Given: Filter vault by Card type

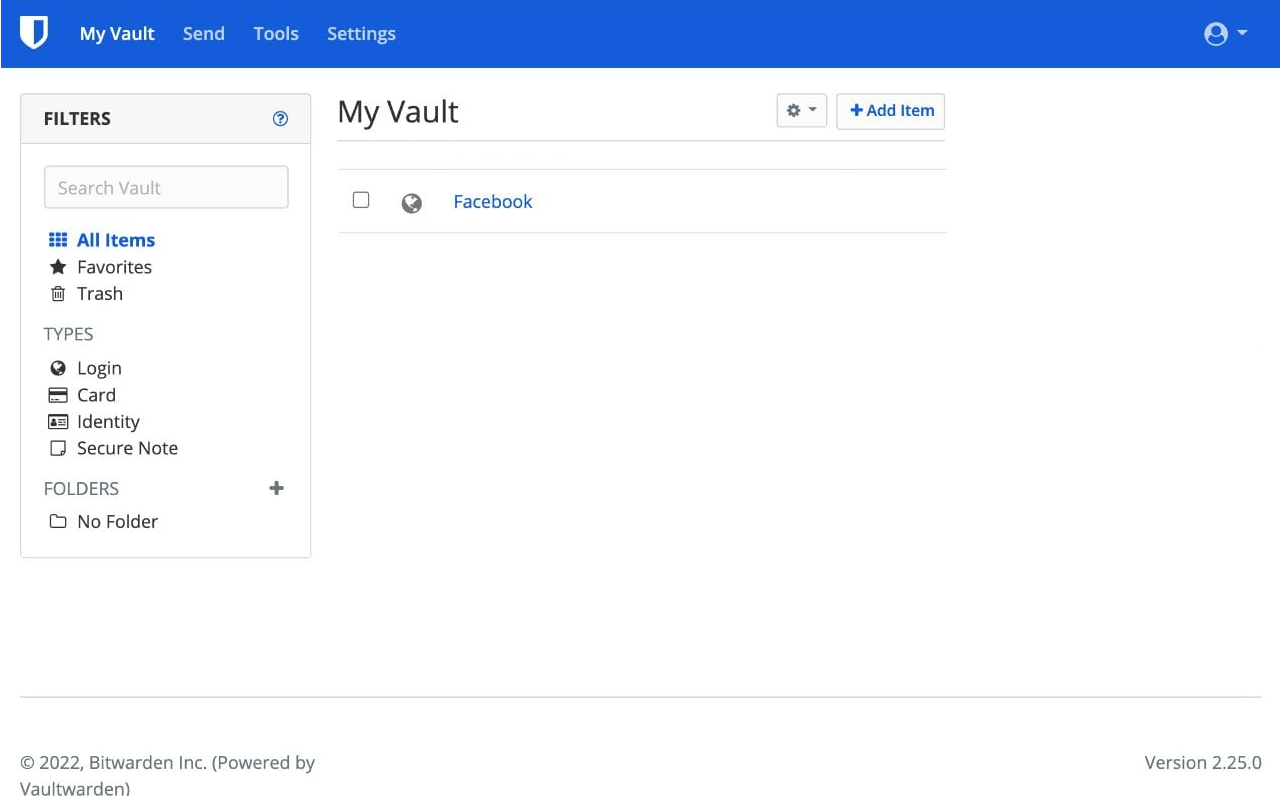Looking at the screenshot, I should point(96,395).
